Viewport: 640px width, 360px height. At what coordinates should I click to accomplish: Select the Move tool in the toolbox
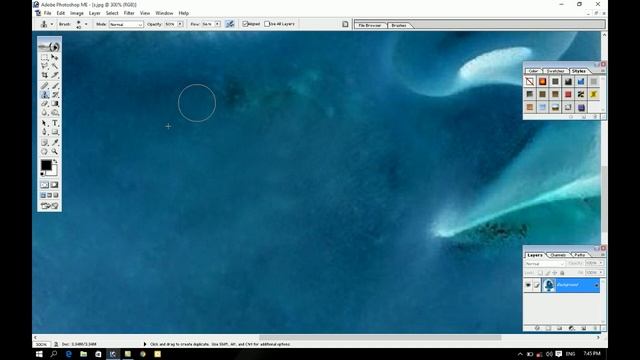pos(55,57)
